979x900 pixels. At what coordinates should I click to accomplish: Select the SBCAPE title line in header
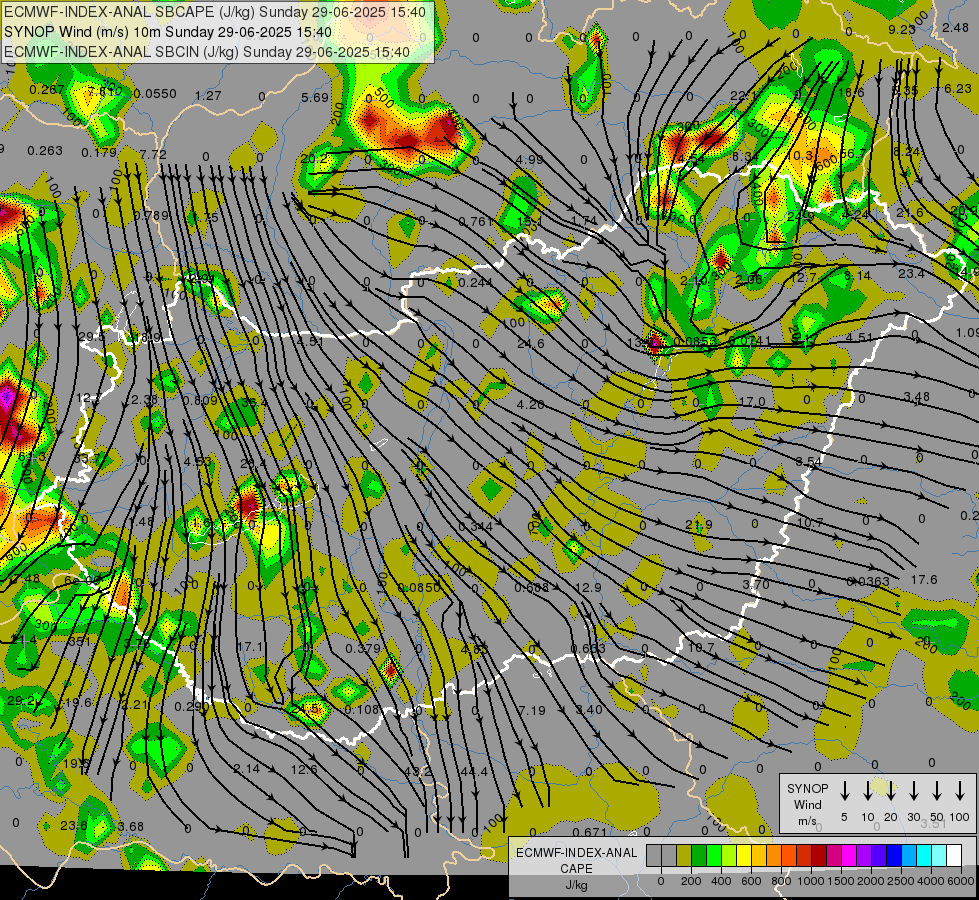215,12
